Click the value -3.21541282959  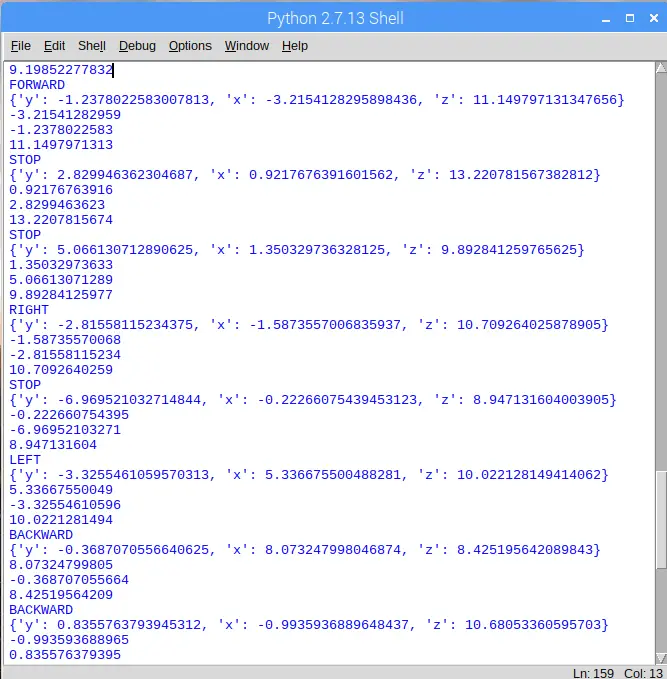pyautogui.click(x=65, y=115)
